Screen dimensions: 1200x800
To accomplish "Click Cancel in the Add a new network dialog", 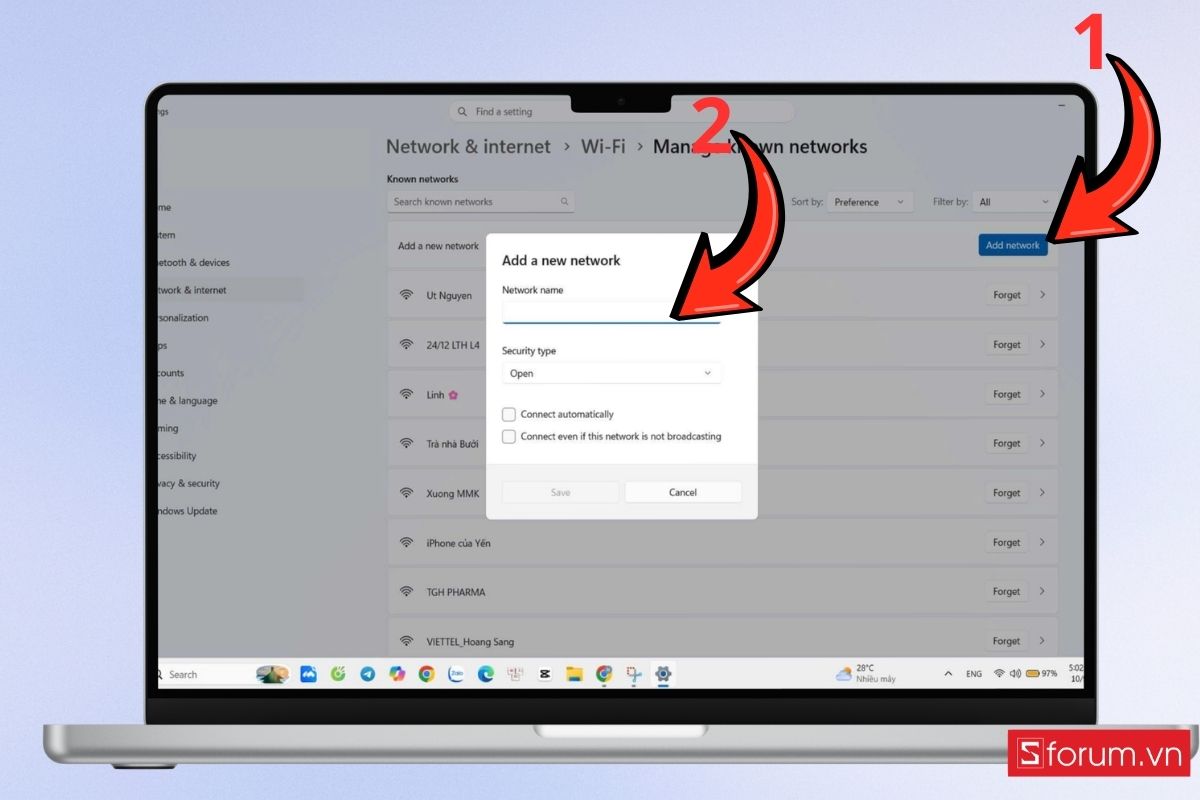I will 683,492.
